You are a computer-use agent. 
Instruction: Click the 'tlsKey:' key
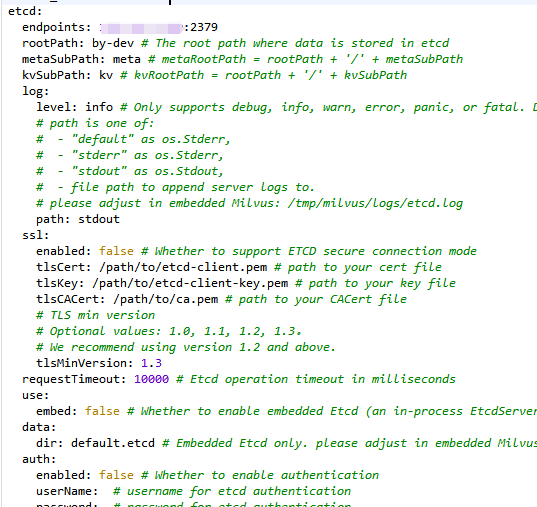point(60,283)
